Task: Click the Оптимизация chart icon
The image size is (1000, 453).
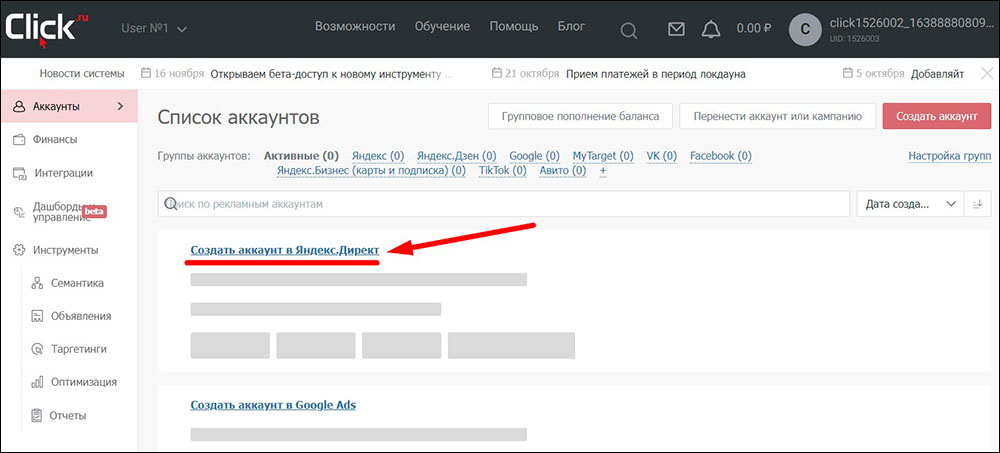Action: pyautogui.click(x=37, y=382)
